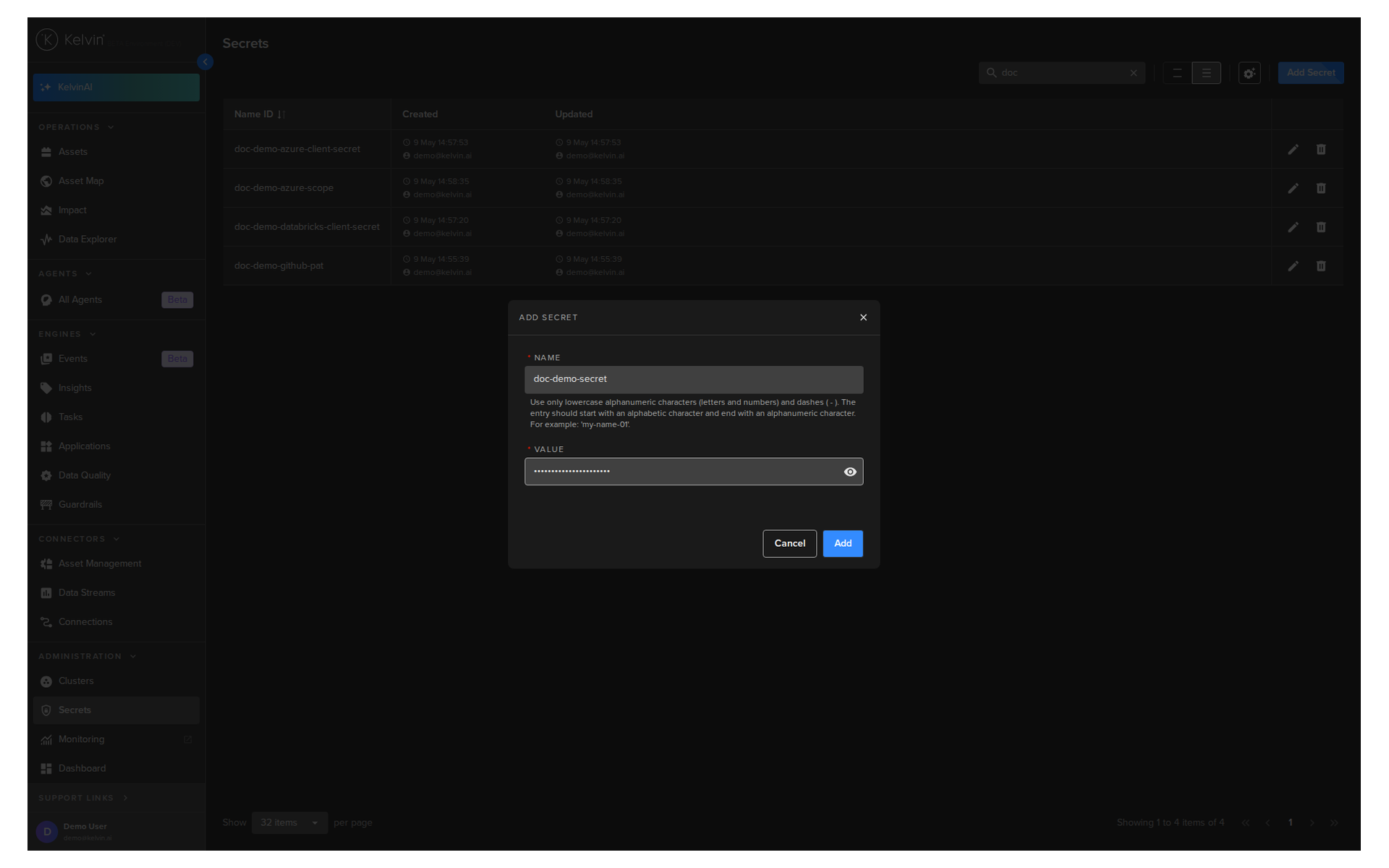
Task: Click the Applications icon in sidebar
Action: [46, 446]
